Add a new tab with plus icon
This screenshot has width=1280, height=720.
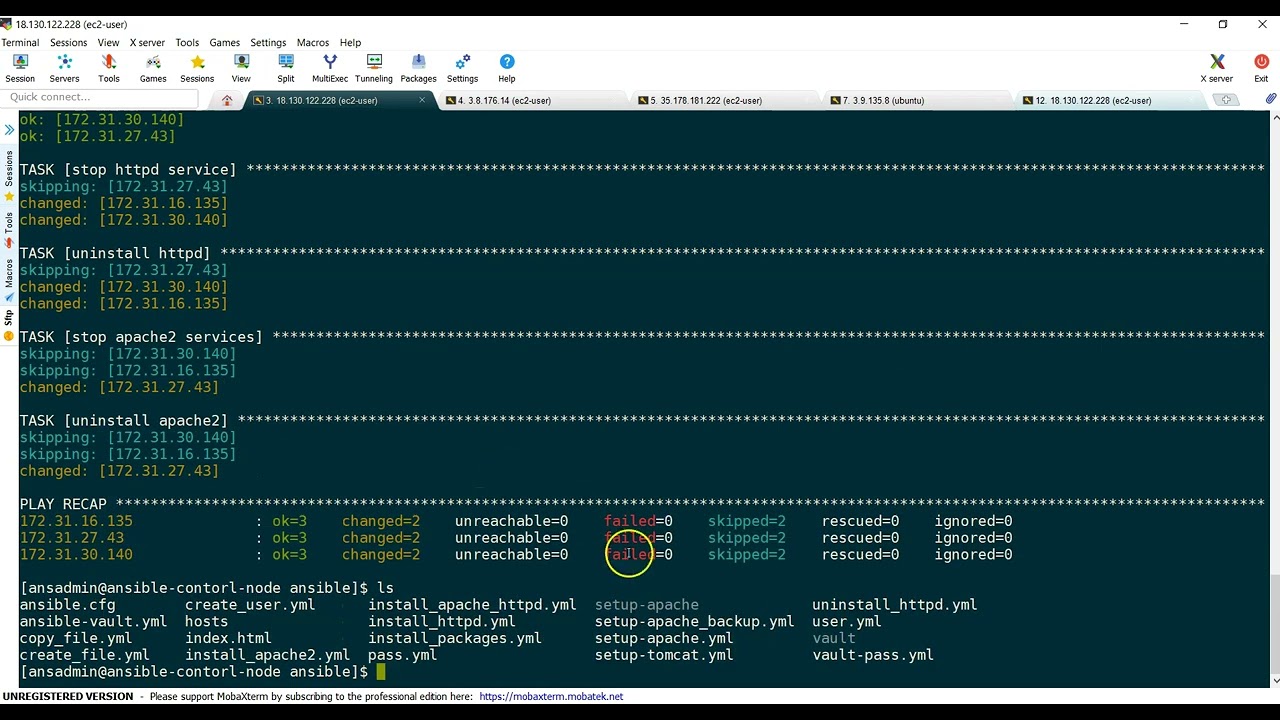[x=1226, y=100]
